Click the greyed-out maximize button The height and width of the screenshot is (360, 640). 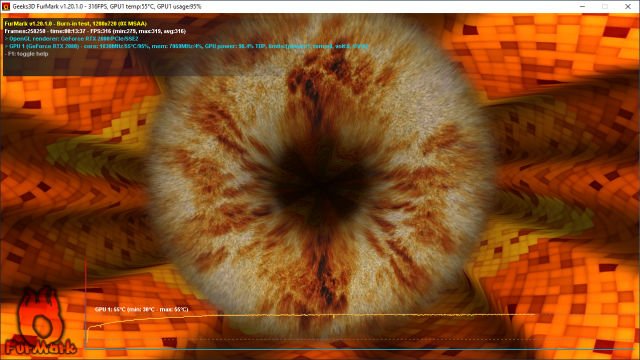(x=605, y=7)
